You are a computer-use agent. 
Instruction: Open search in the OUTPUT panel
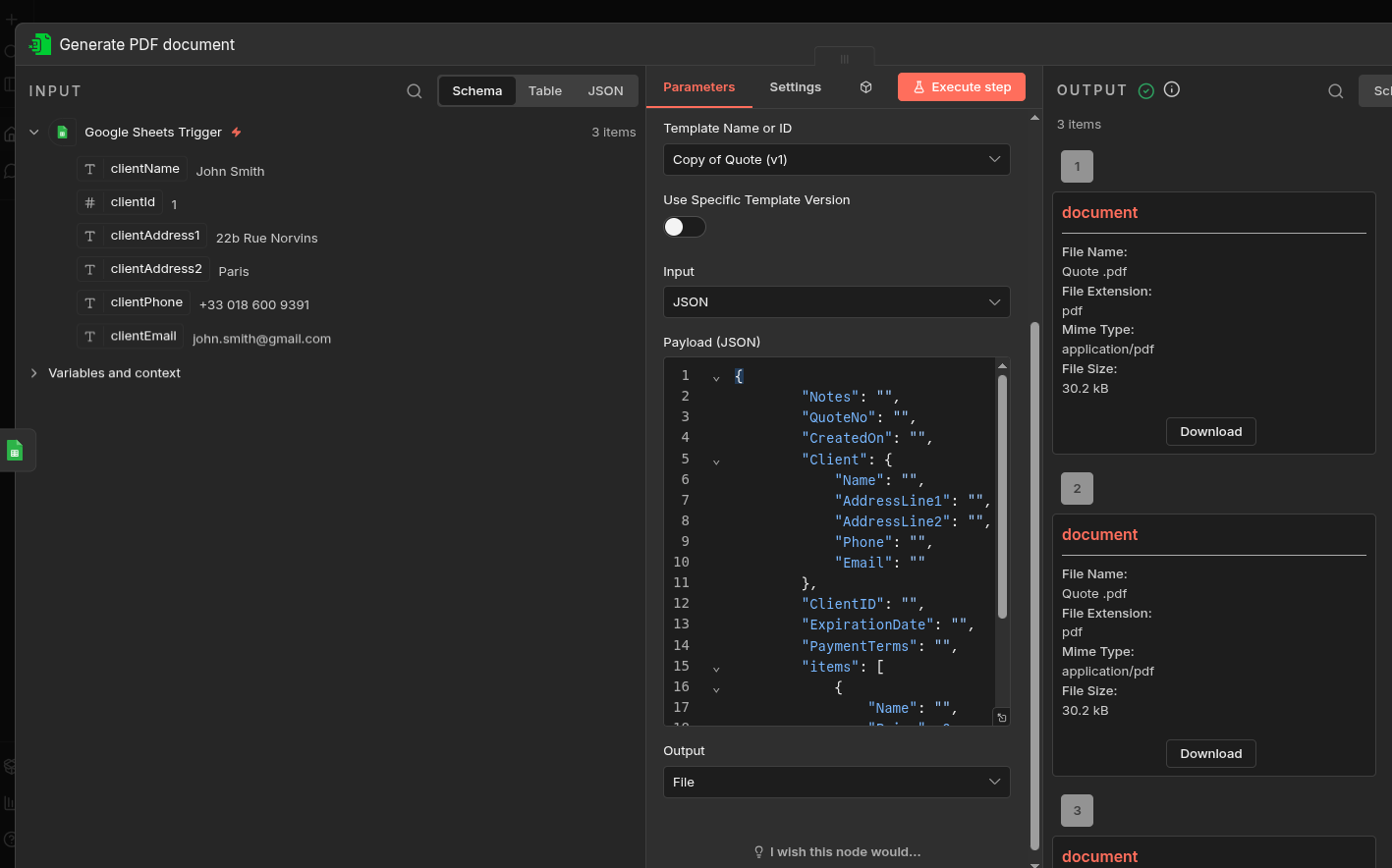(1335, 90)
